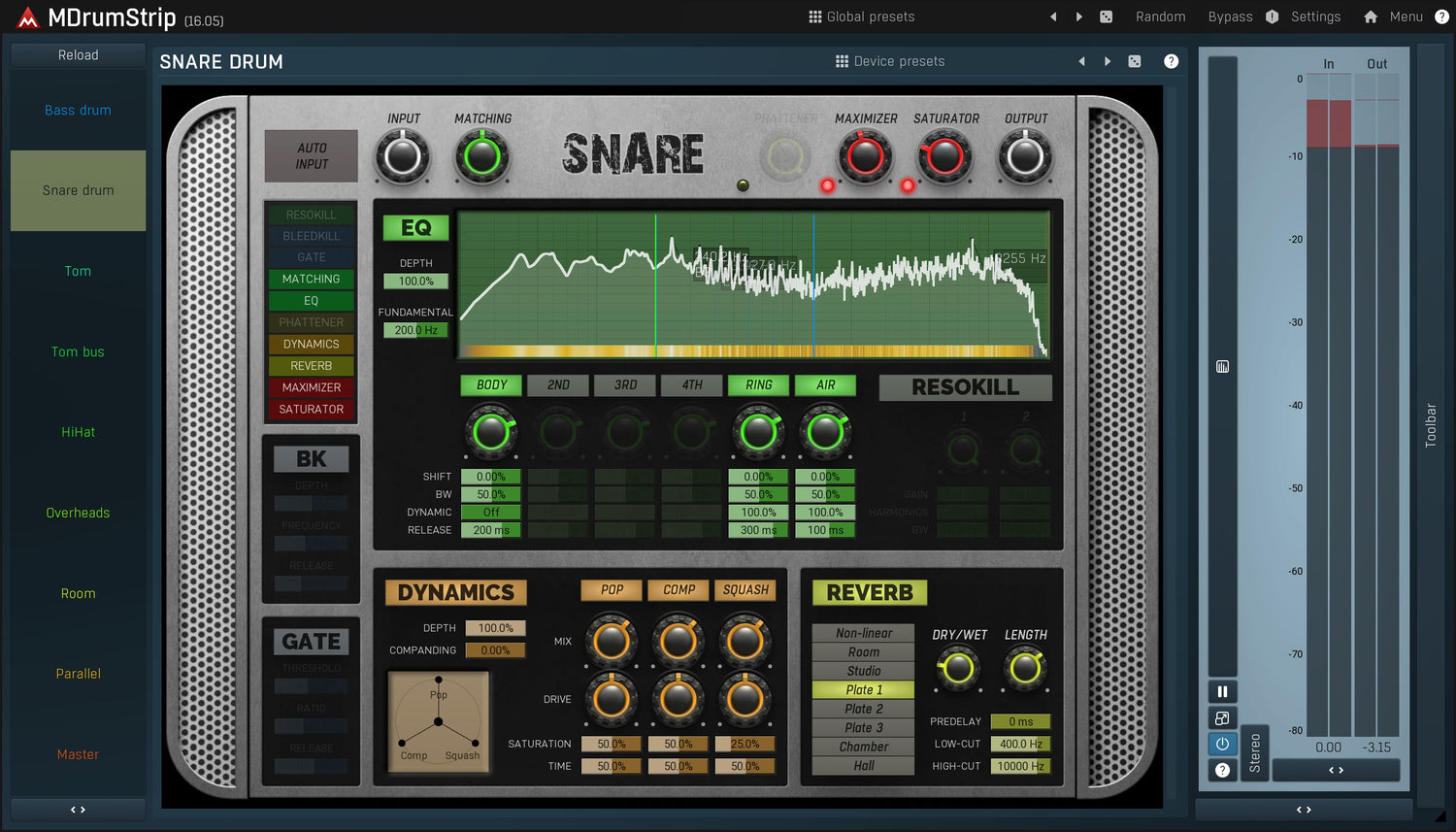Click the home icon next to Menu

(1371, 17)
